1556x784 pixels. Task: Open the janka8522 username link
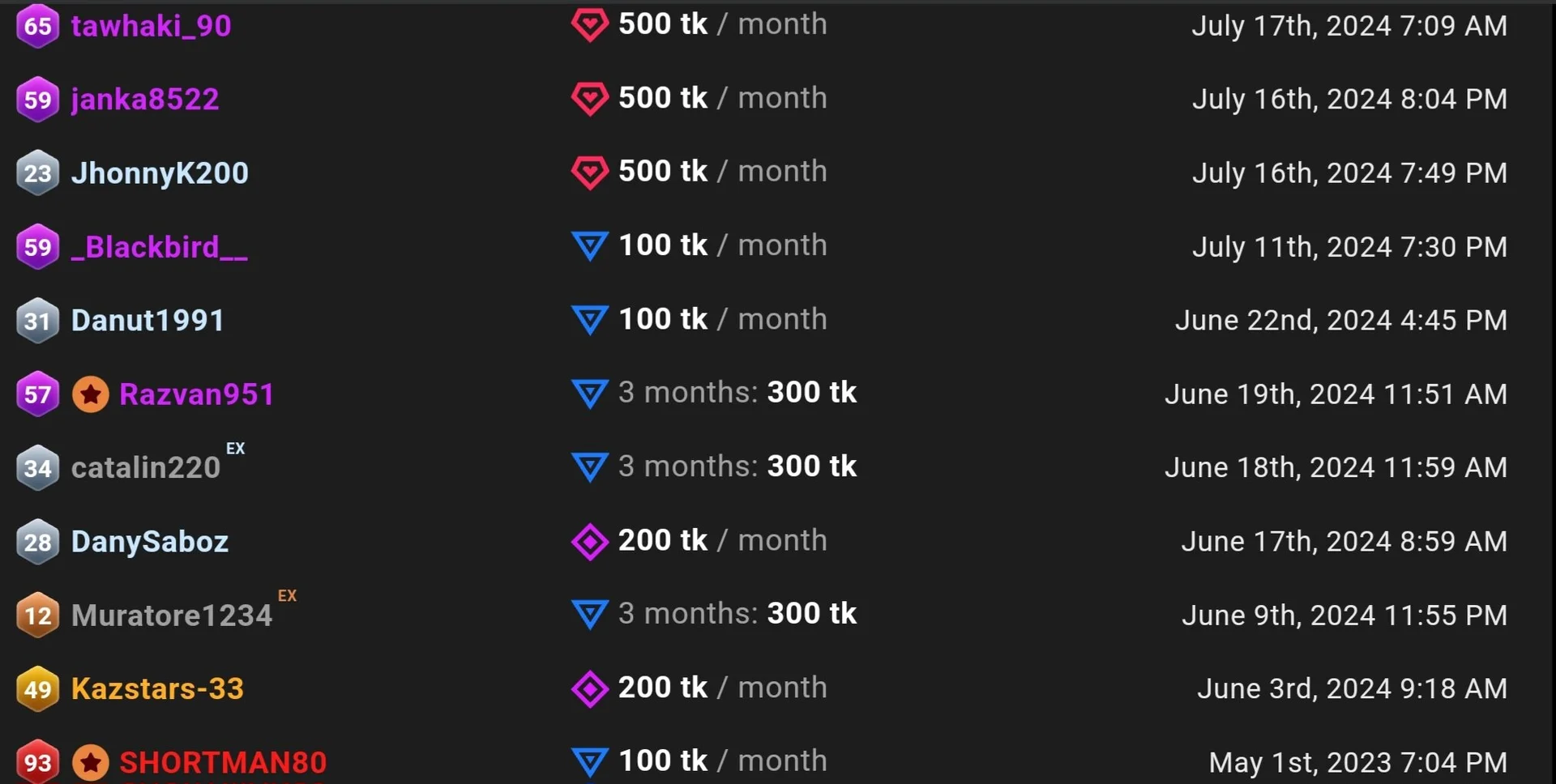pos(145,100)
